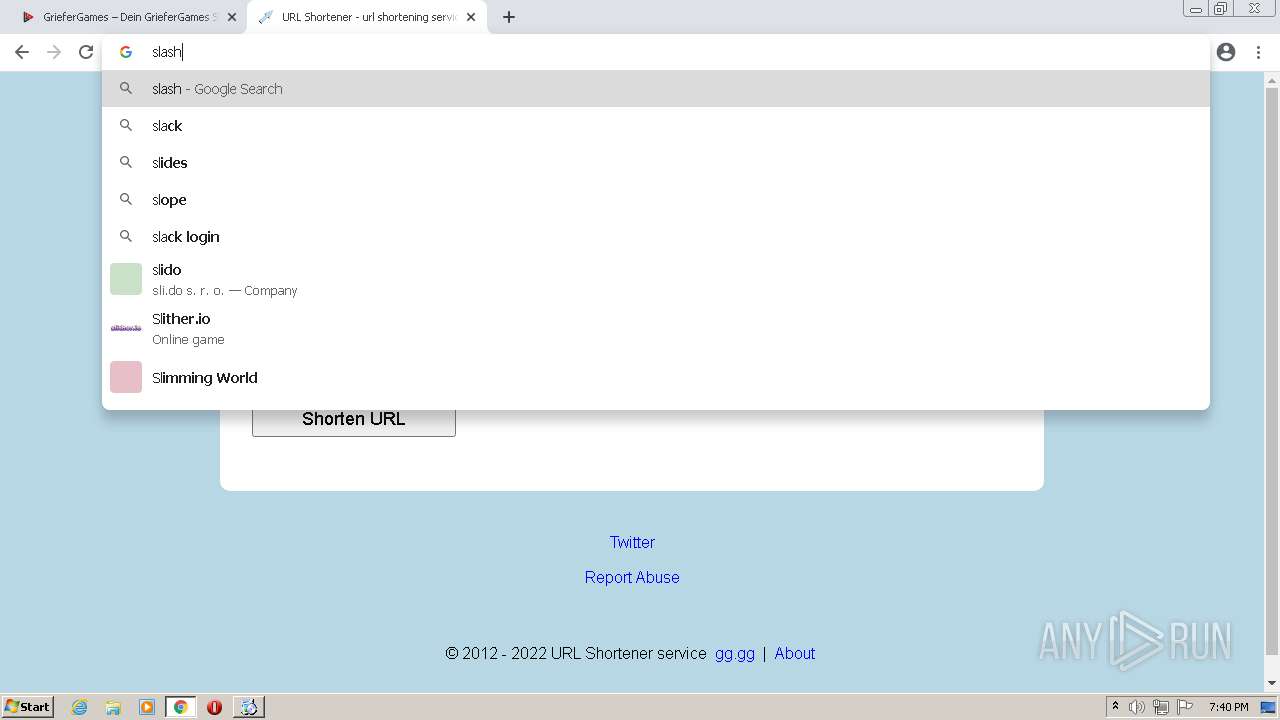This screenshot has width=1280, height=720.
Task: Close the URL Shortener tab
Action: [471, 17]
